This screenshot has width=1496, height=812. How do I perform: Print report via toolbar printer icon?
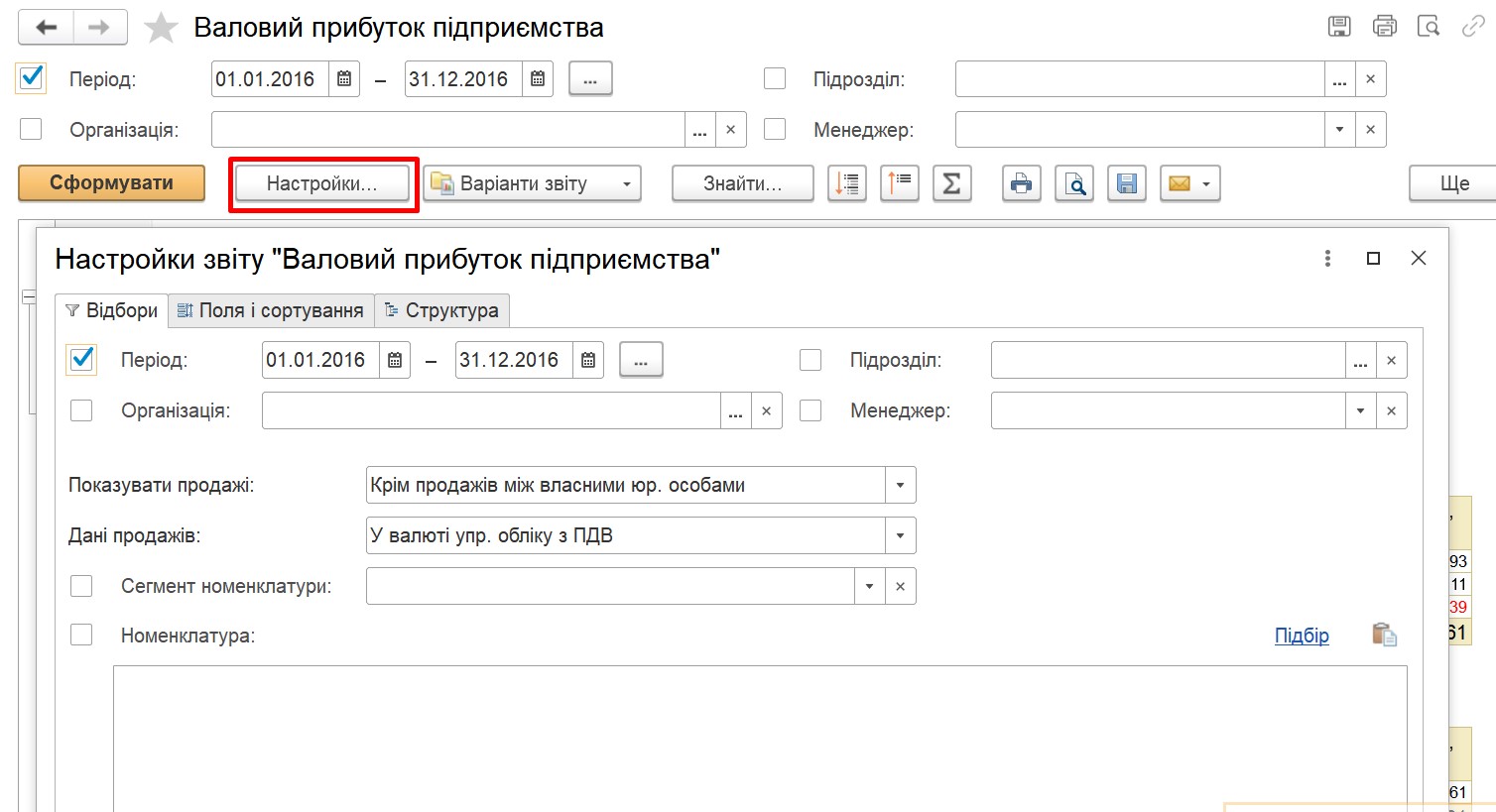click(1022, 183)
